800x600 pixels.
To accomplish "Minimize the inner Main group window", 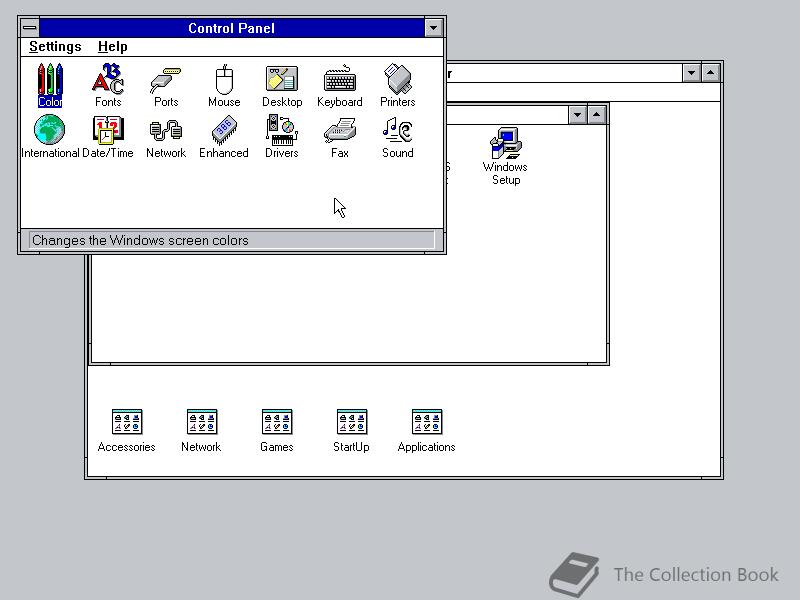I will 577,115.
